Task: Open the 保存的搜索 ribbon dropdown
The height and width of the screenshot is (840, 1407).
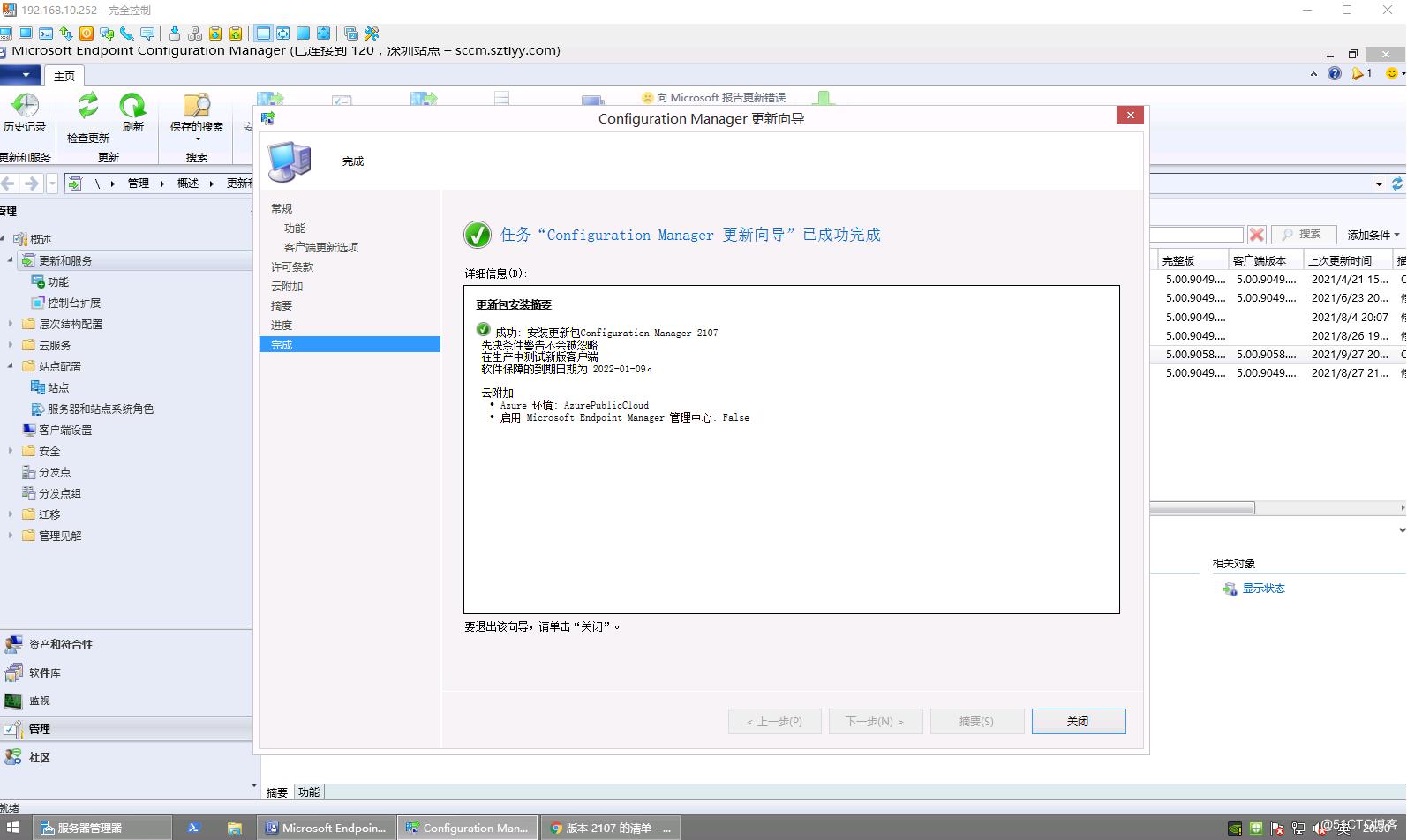Action: tap(196, 116)
